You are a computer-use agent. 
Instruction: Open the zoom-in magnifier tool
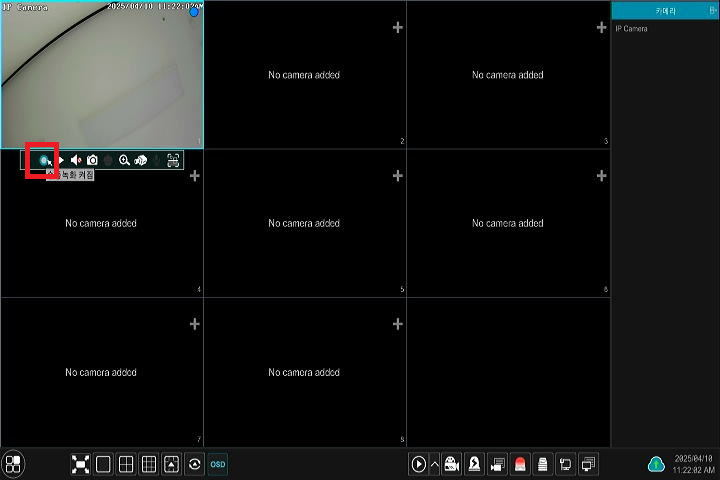tap(124, 160)
